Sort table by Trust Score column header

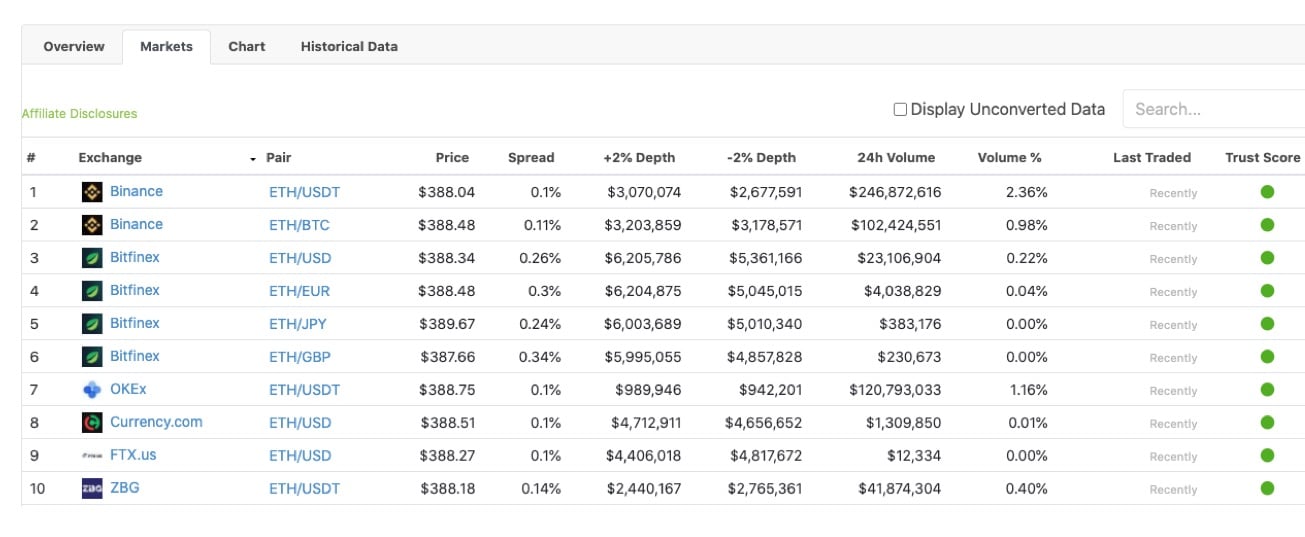pyautogui.click(x=1262, y=157)
